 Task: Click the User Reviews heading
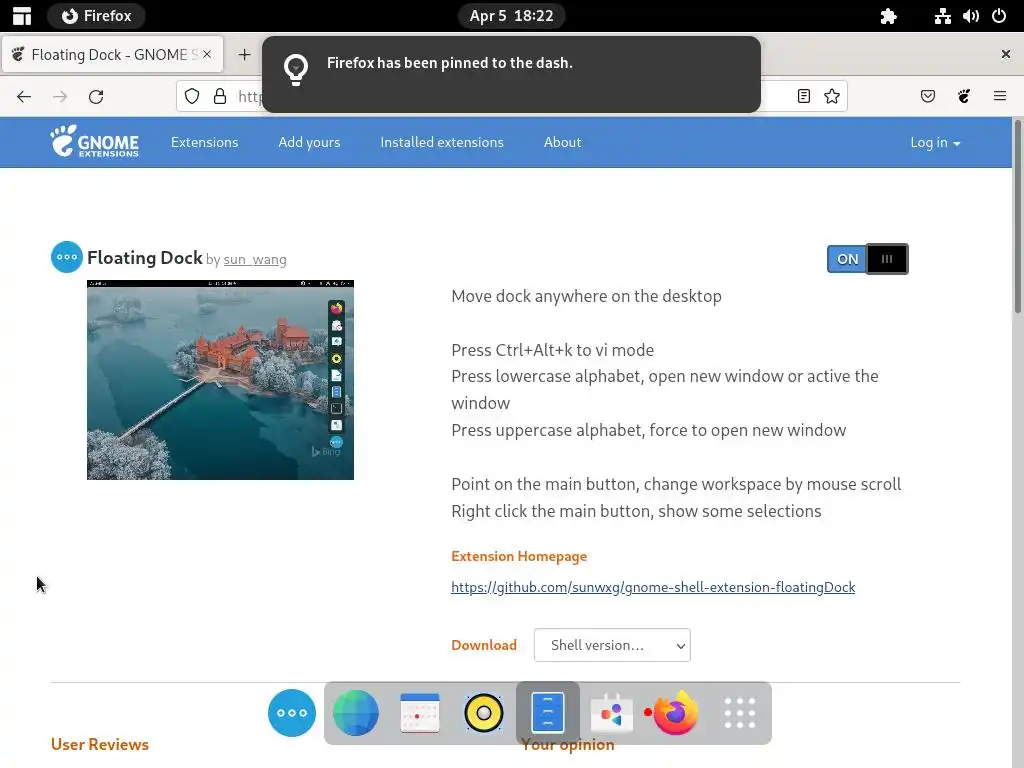[x=100, y=744]
